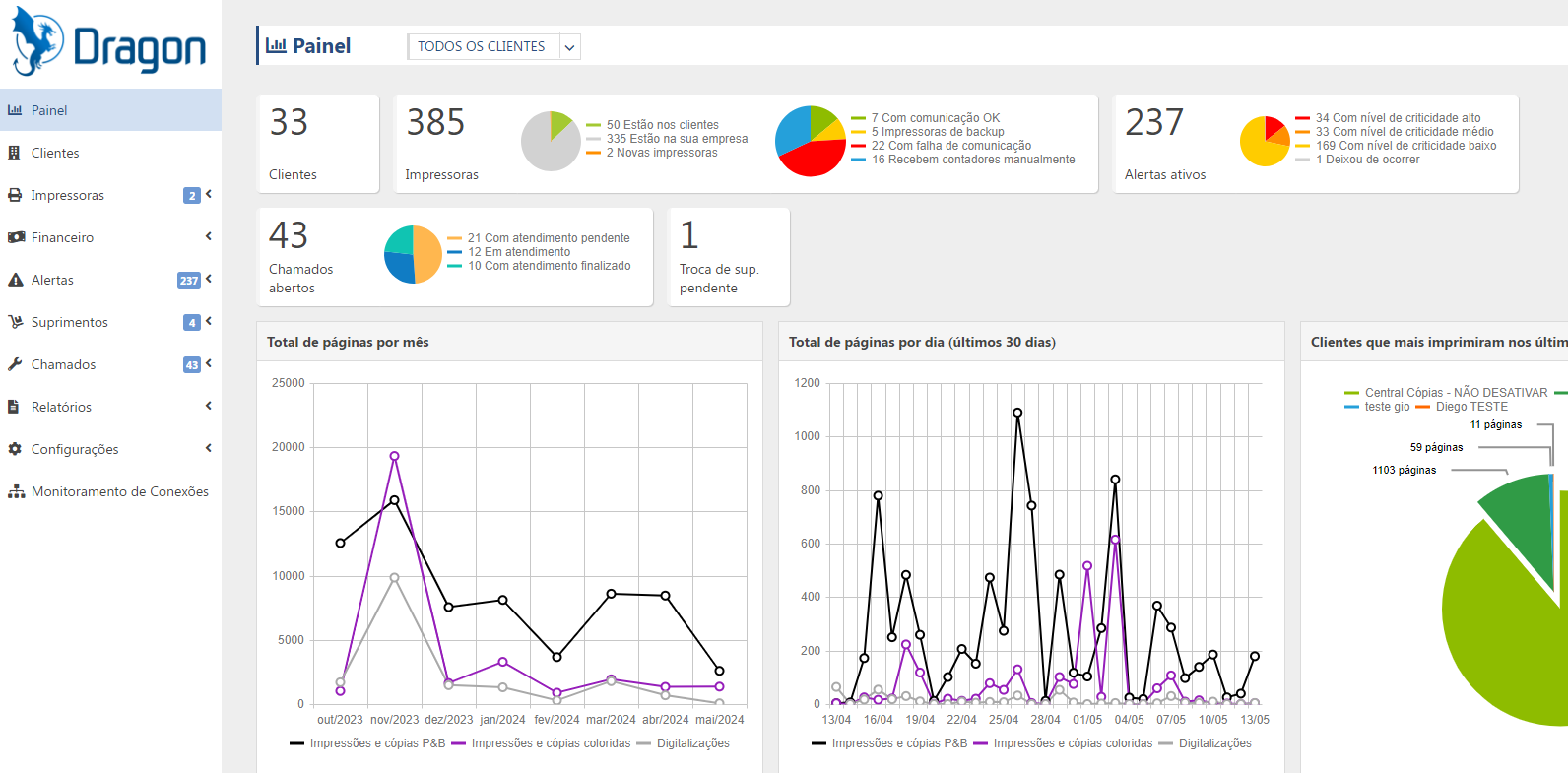The width and height of the screenshot is (1568, 773).
Task: Toggle 'Digitalizações' in monthly chart legend
Action: coord(684,743)
